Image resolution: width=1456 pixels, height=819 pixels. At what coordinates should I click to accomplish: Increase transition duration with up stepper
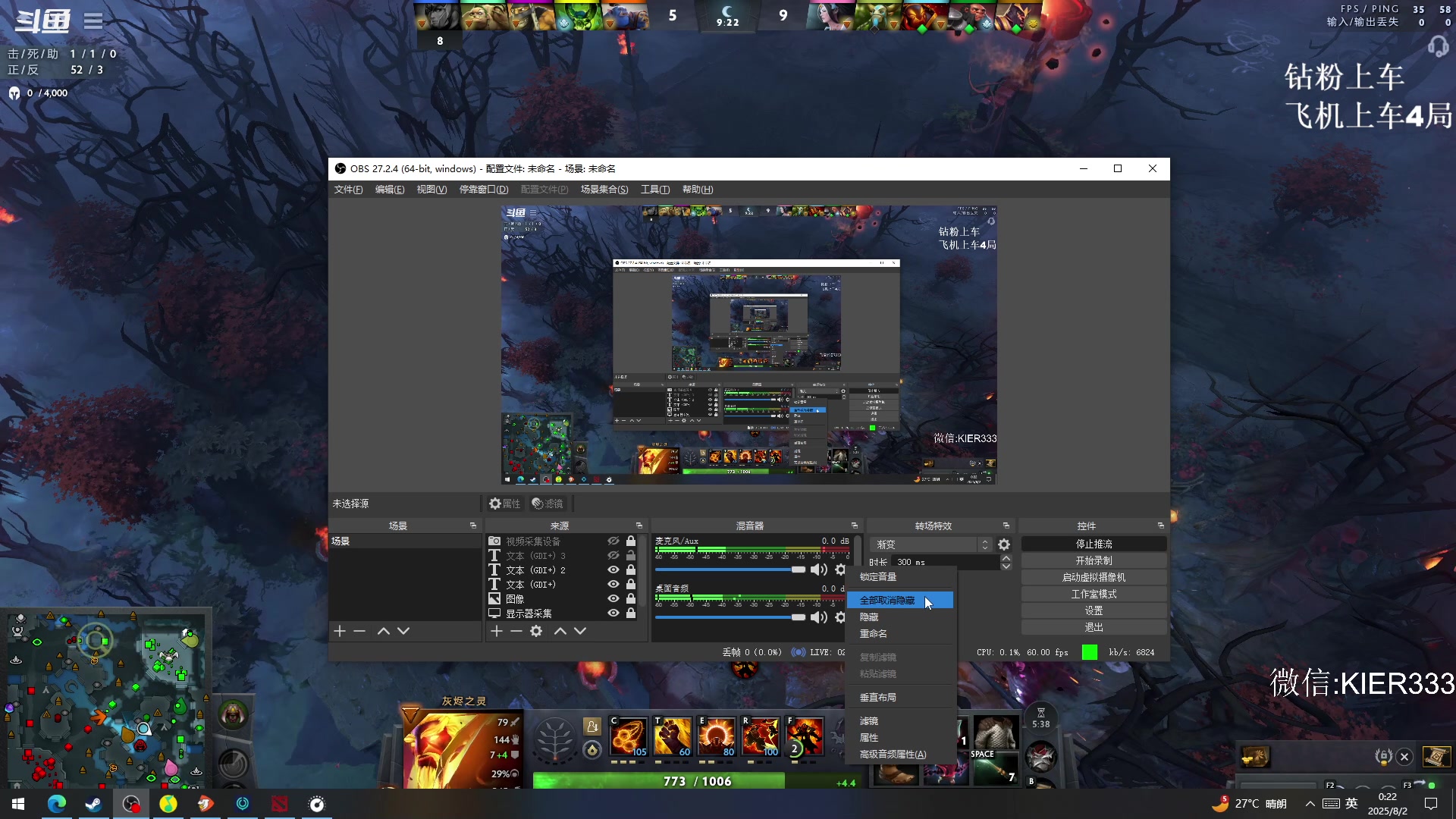[1006, 558]
